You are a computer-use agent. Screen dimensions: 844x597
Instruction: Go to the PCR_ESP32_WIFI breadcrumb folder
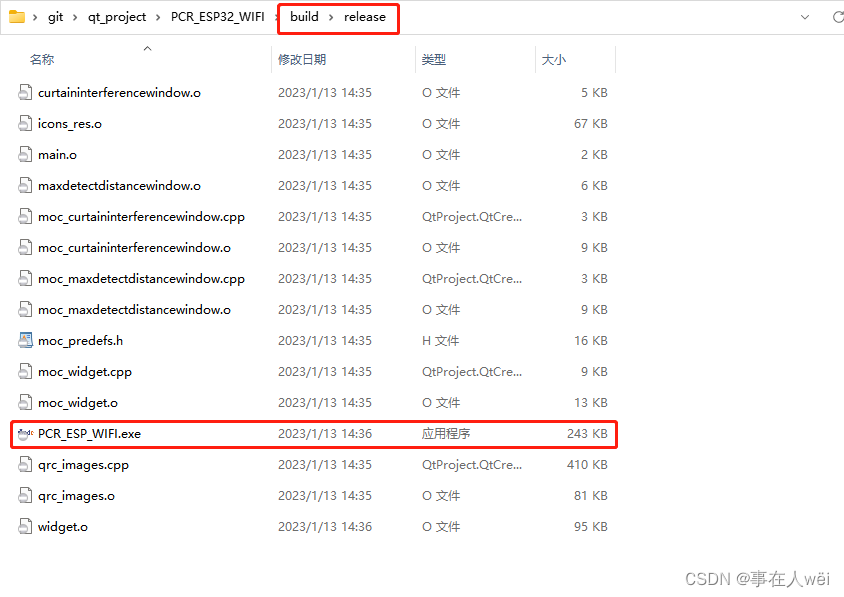coord(217,17)
